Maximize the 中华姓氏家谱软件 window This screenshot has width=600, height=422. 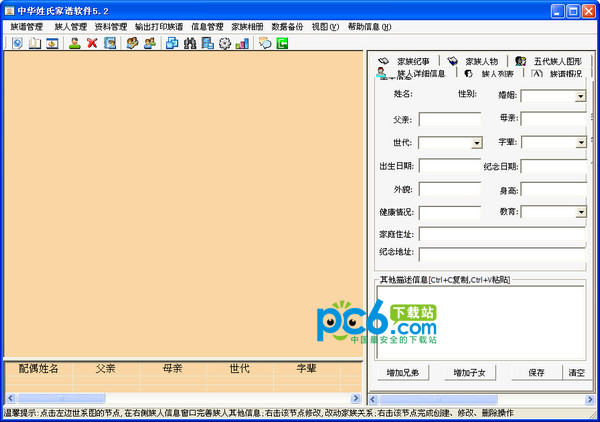click(x=573, y=11)
